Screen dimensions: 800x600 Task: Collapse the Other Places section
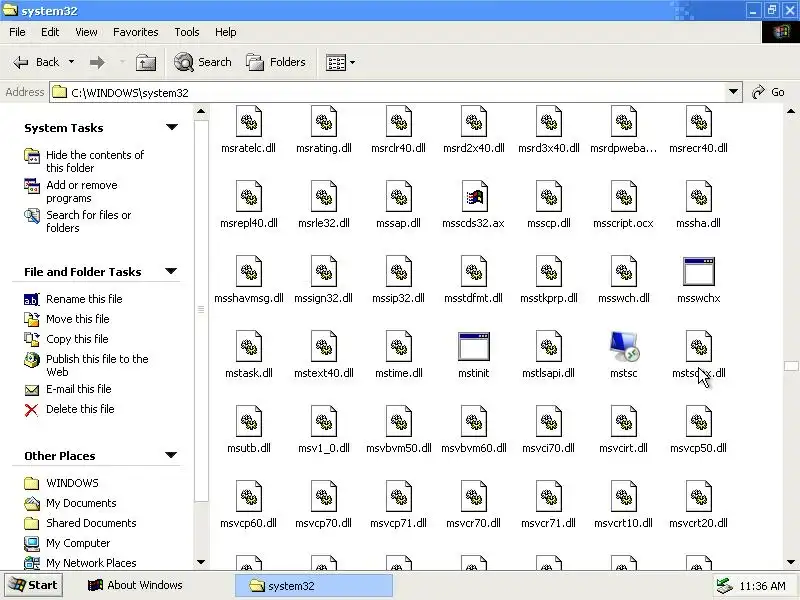[171, 455]
